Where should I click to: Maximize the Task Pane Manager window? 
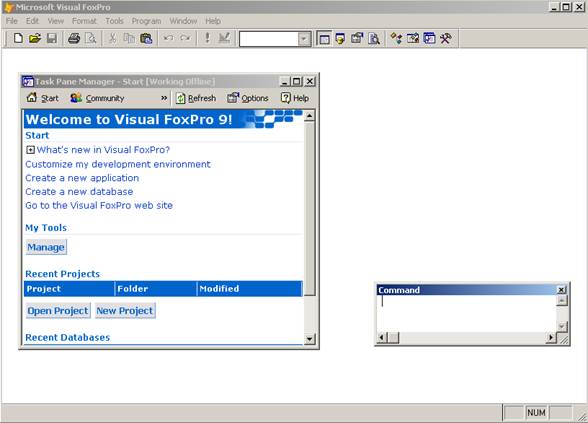click(x=297, y=81)
